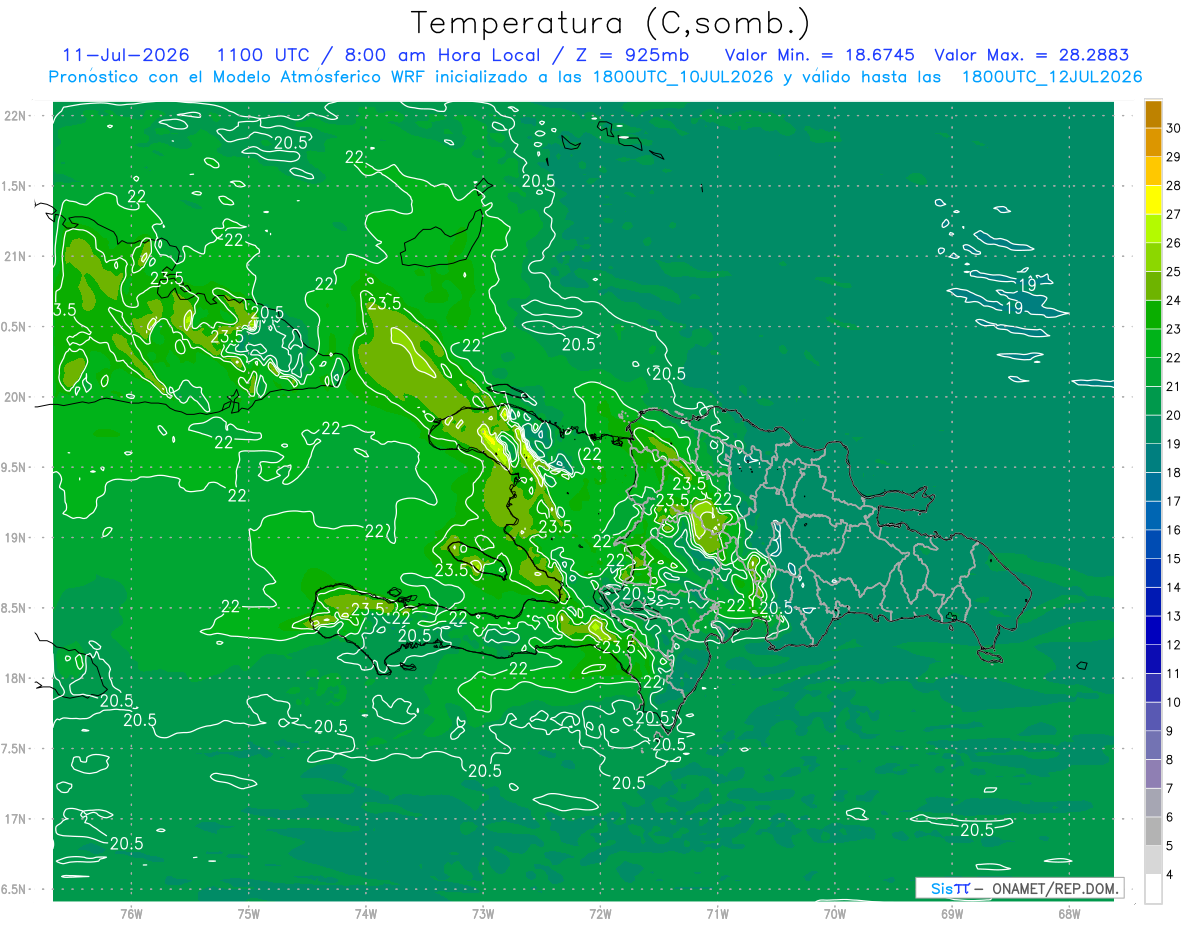Click the colorbar value label 5
The image size is (1200, 927).
1170,845
